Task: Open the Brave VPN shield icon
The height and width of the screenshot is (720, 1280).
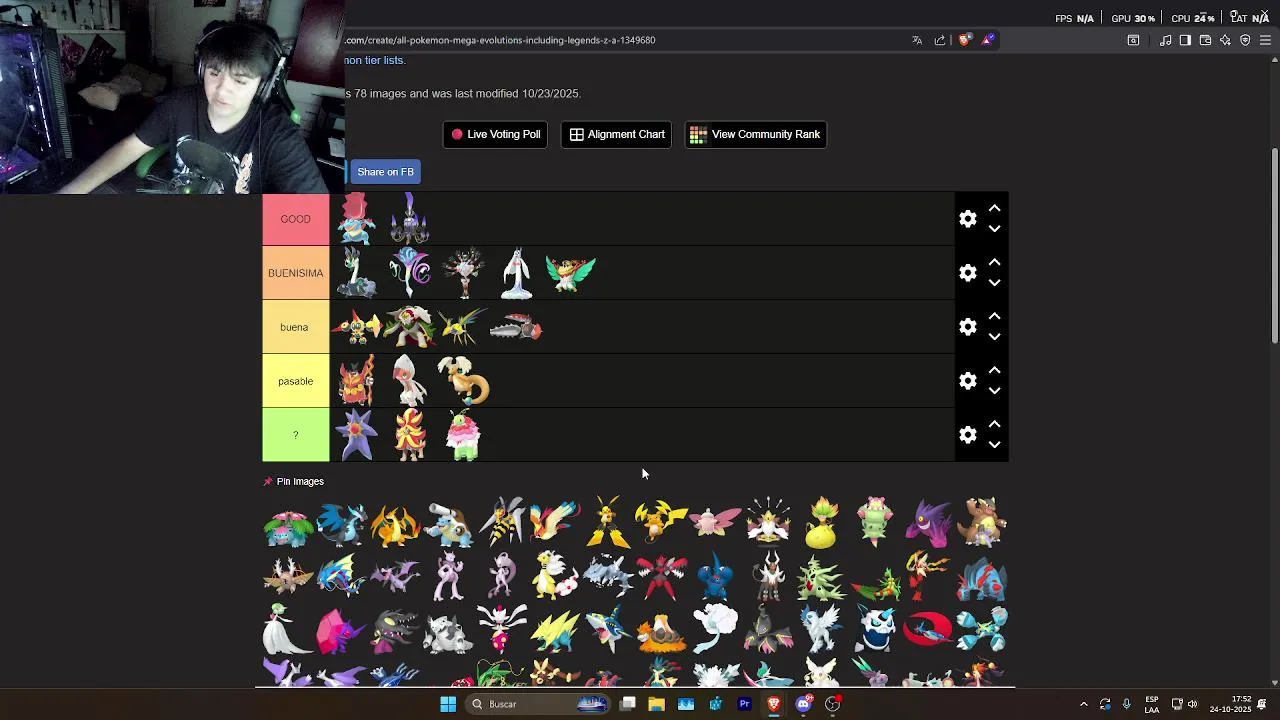Action: (1245, 40)
